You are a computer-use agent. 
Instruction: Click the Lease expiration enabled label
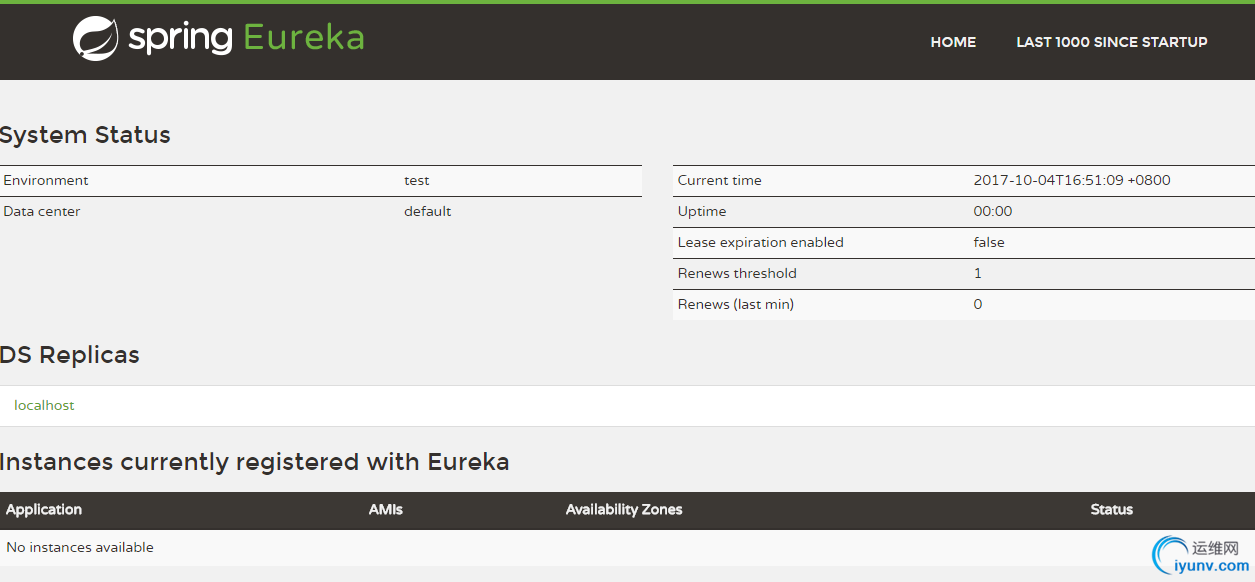click(761, 242)
